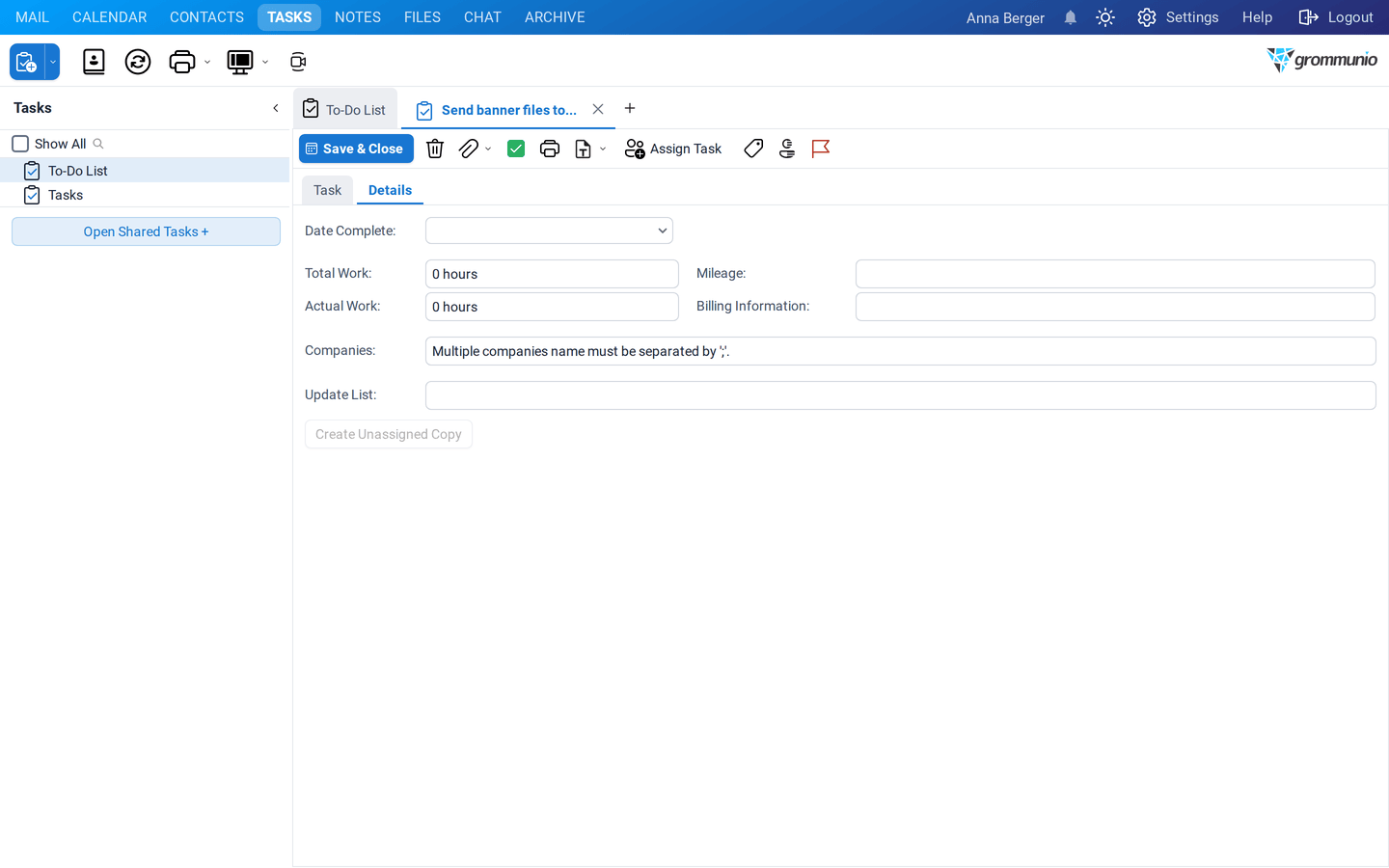Viewport: 1389px width, 868px height.
Task: Click the Assign Task button
Action: click(x=673, y=149)
